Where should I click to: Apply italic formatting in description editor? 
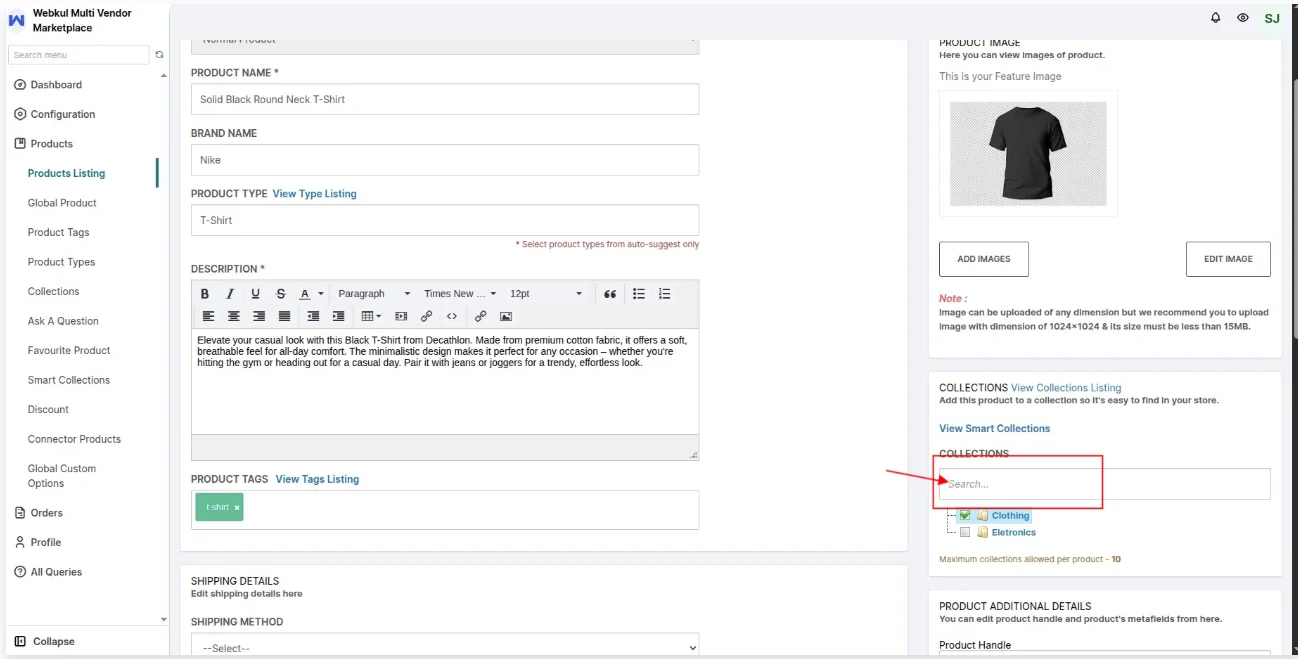230,294
